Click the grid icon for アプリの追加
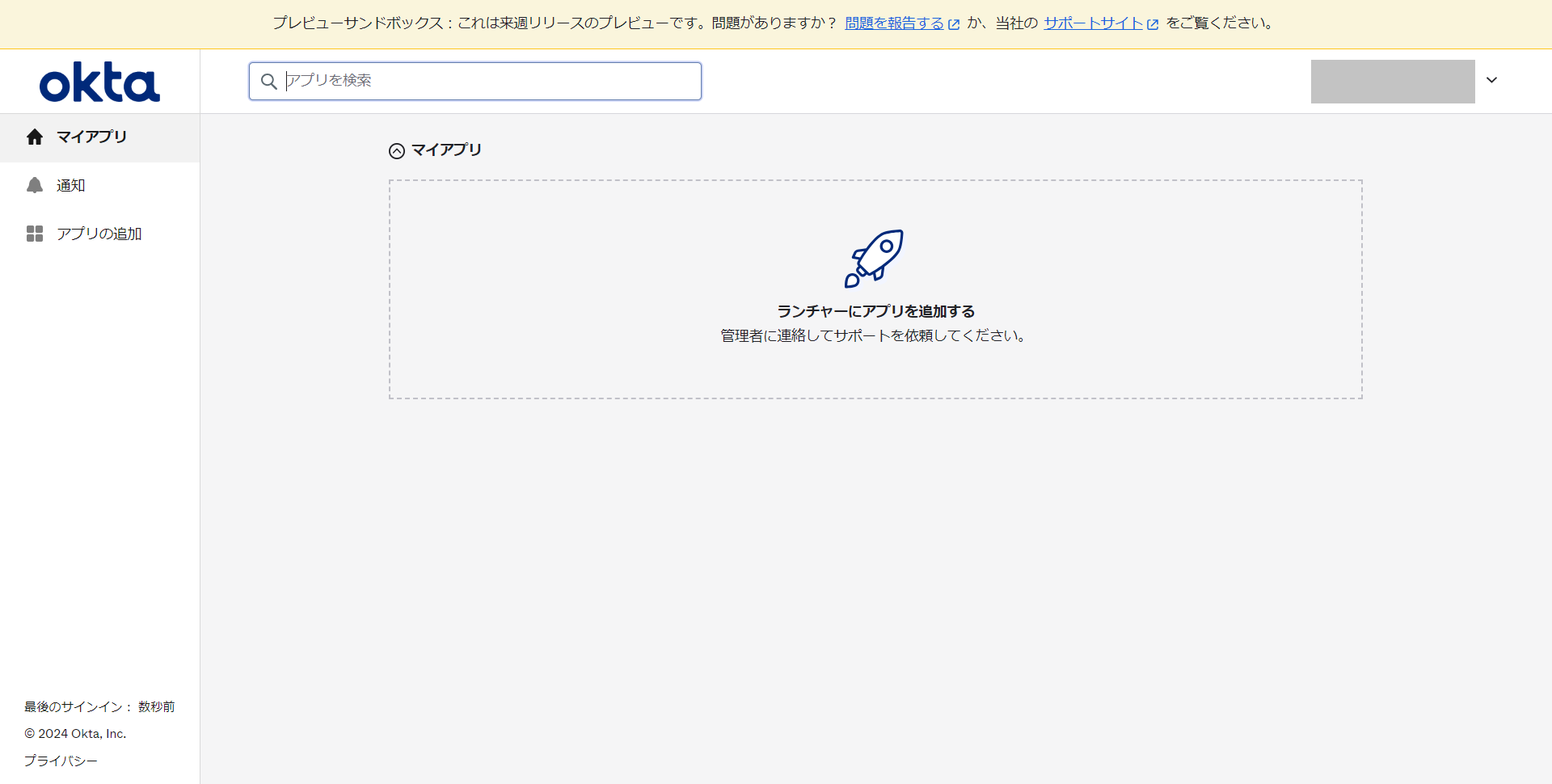Screen dimensions: 1552x784 click(35, 234)
